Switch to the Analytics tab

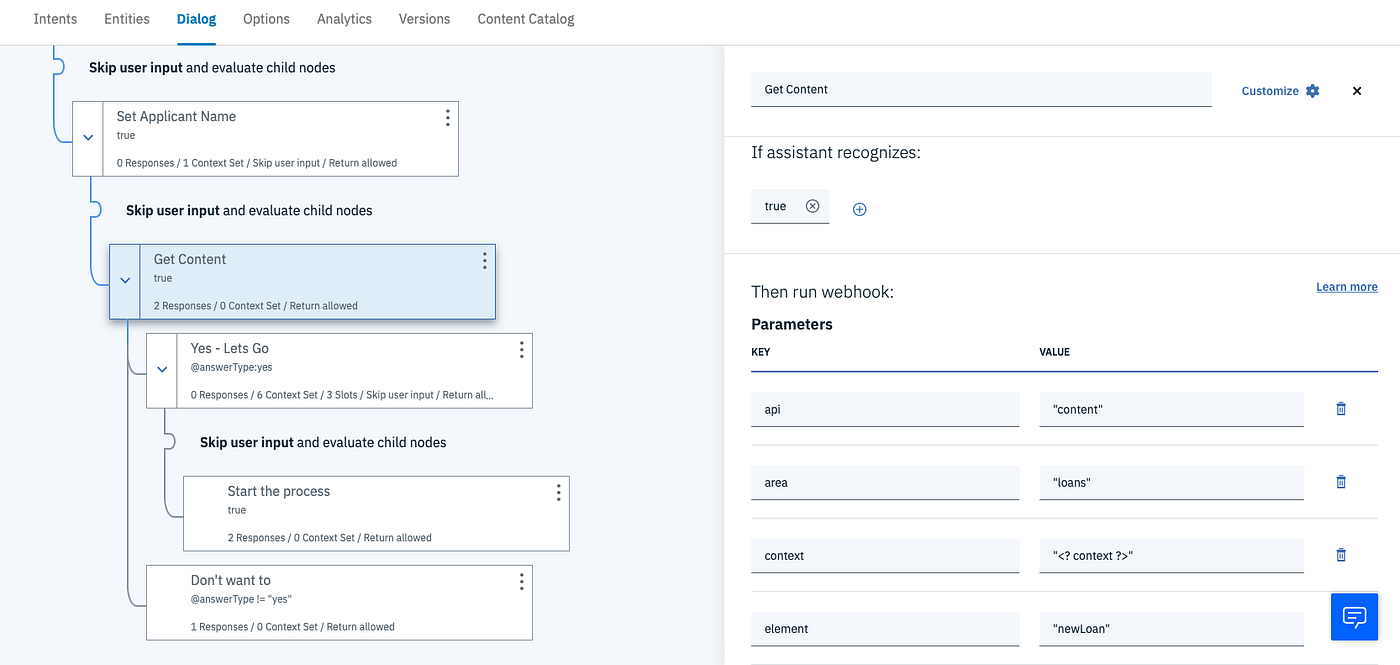[344, 18]
